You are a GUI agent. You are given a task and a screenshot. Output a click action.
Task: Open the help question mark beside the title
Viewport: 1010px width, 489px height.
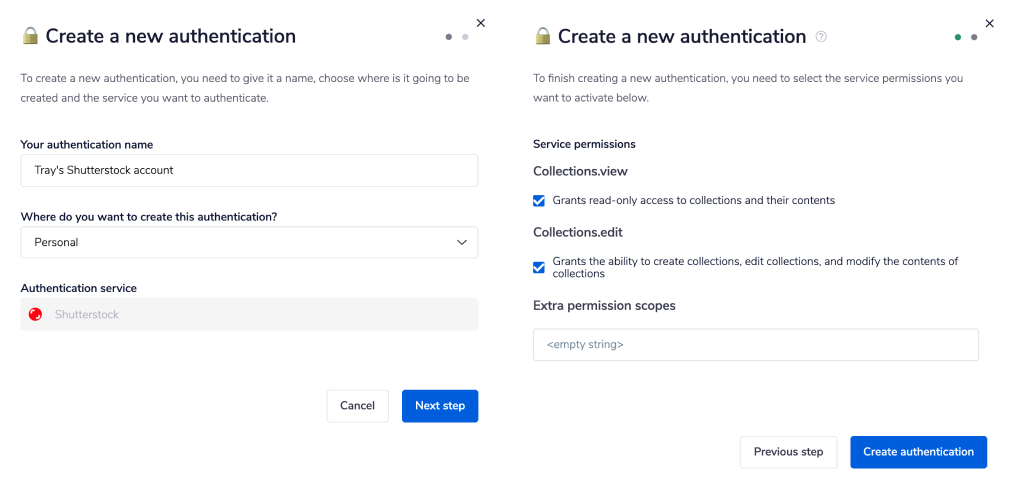coord(821,36)
